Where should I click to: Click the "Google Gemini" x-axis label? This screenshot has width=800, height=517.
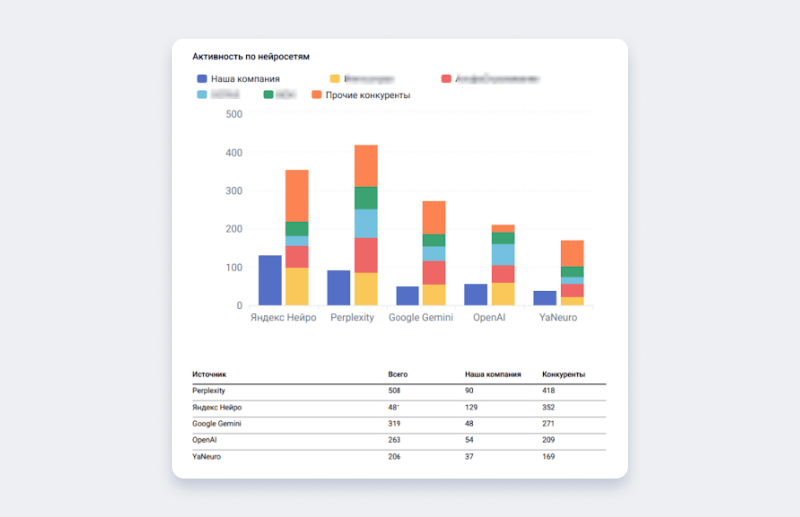[421, 318]
